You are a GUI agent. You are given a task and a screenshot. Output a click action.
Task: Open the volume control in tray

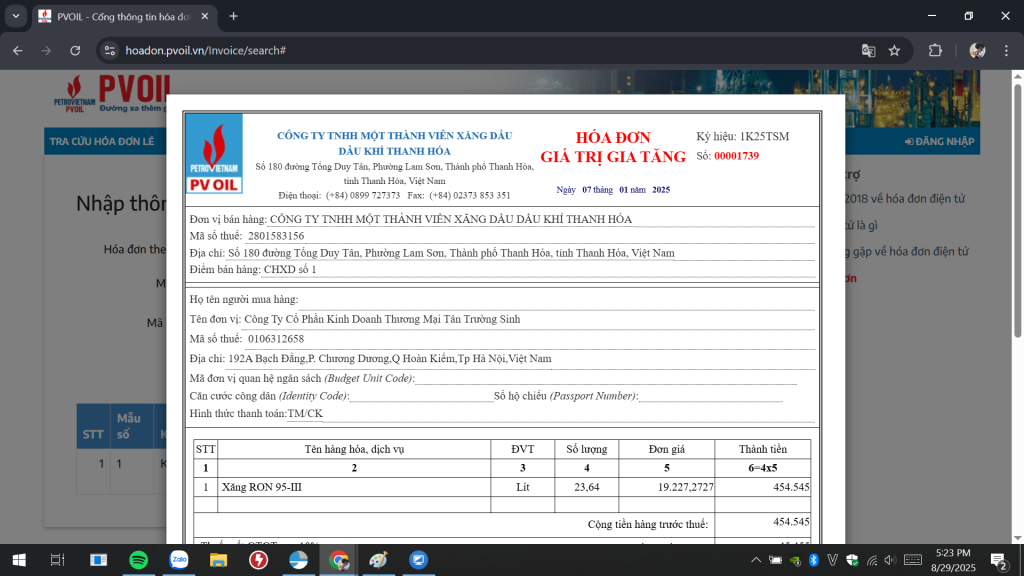(890, 560)
